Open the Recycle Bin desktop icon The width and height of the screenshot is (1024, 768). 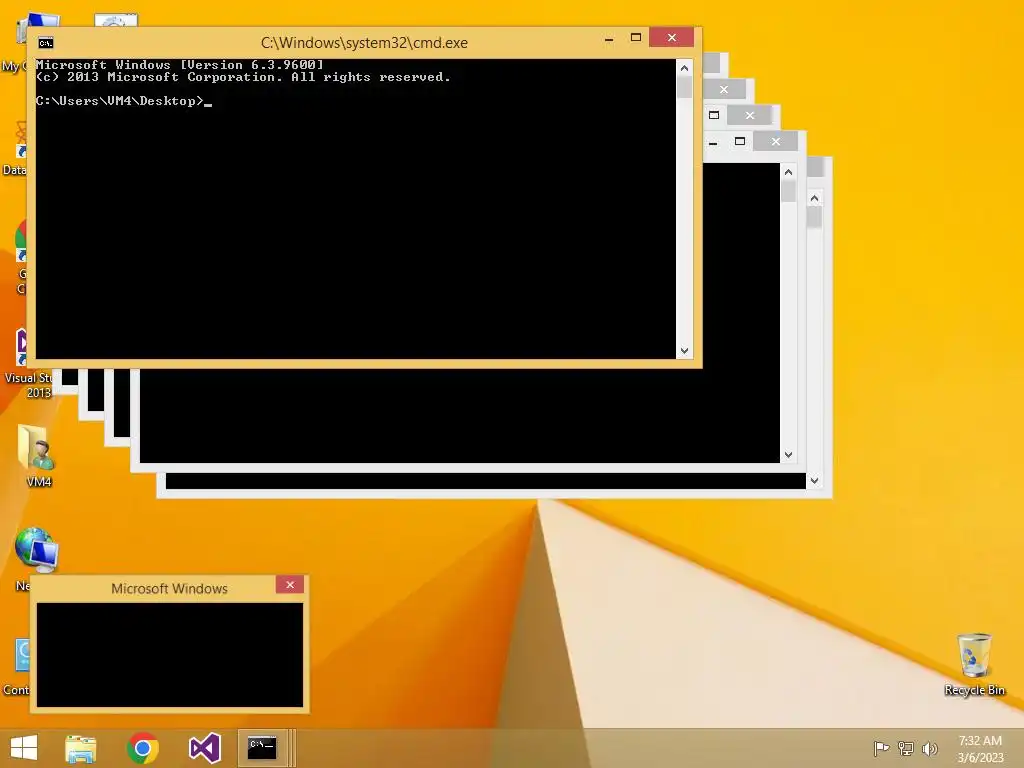(x=974, y=664)
